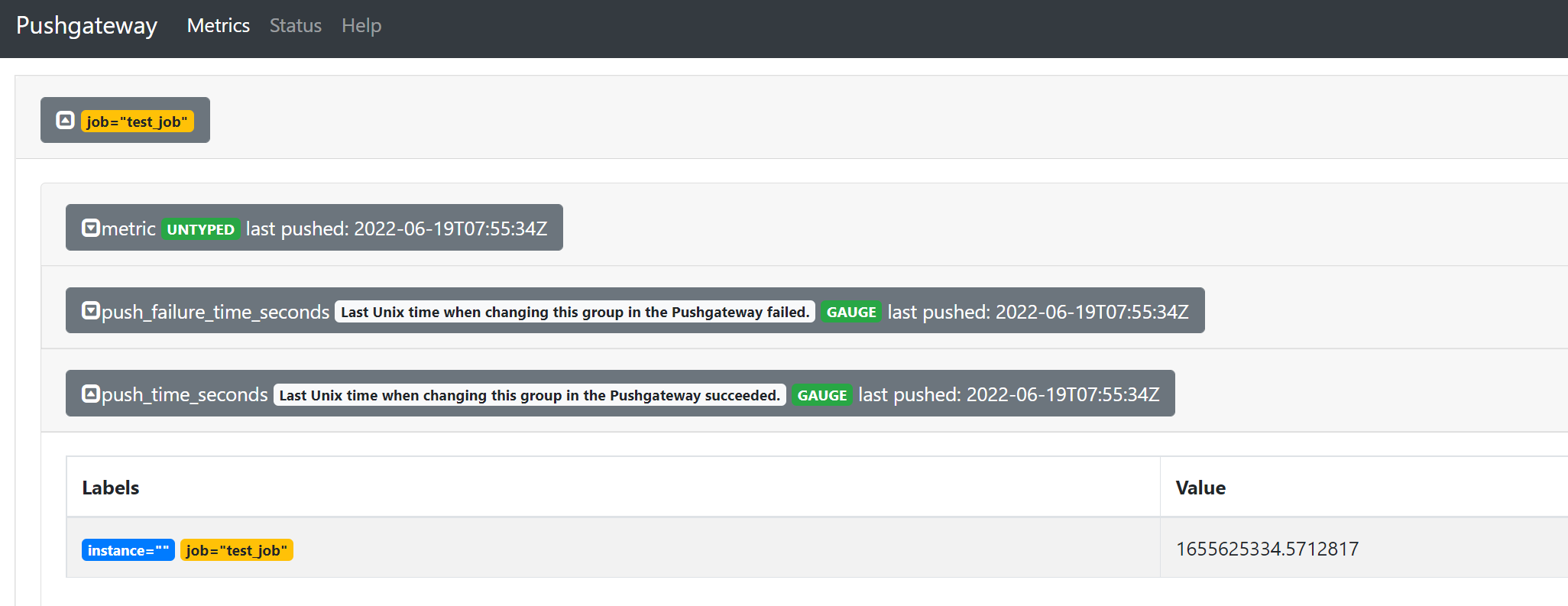Toggle push_failure_time_seconds panel by its name
The width and height of the screenshot is (1568, 606).
[215, 312]
